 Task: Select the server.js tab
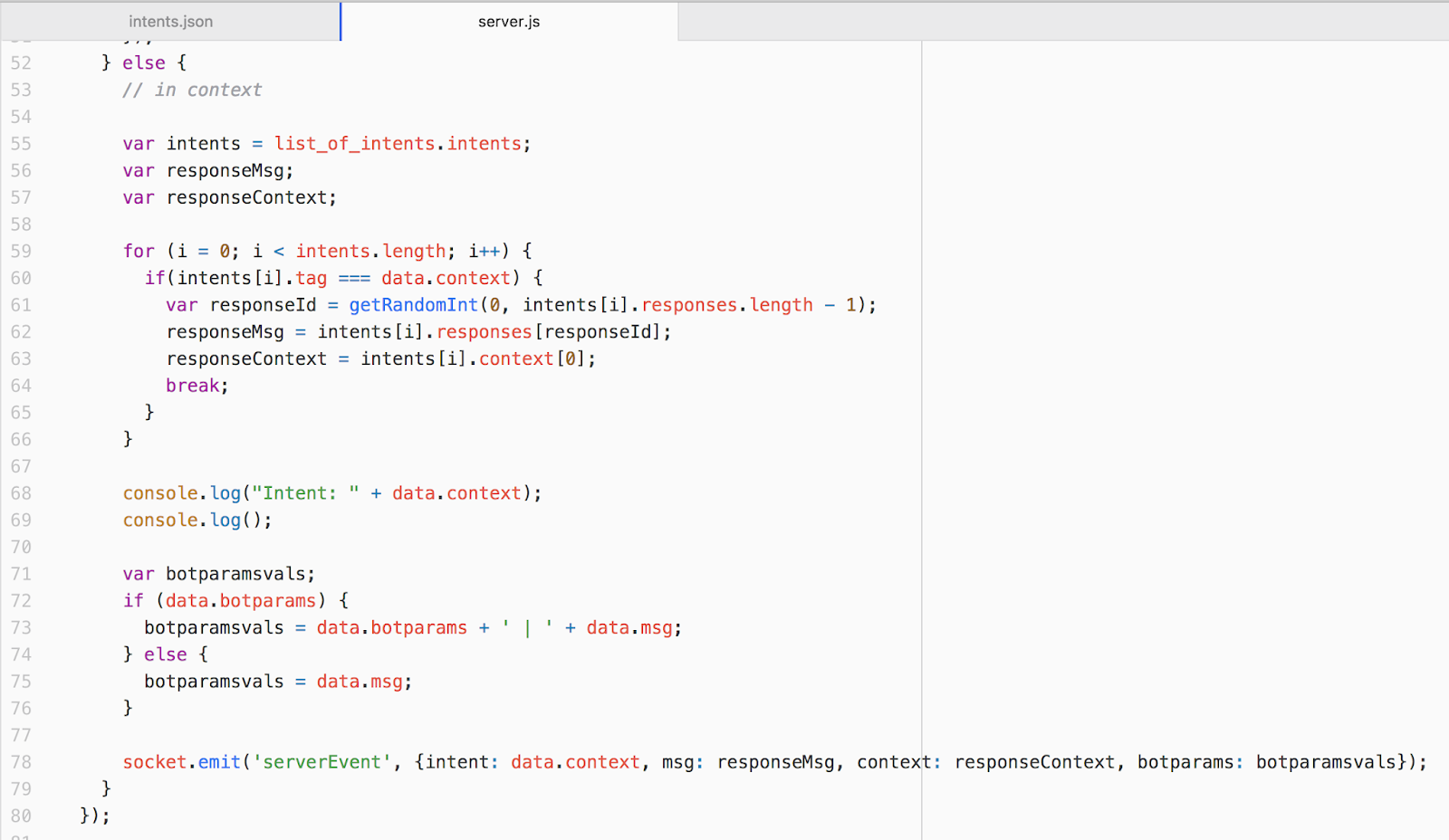(509, 21)
